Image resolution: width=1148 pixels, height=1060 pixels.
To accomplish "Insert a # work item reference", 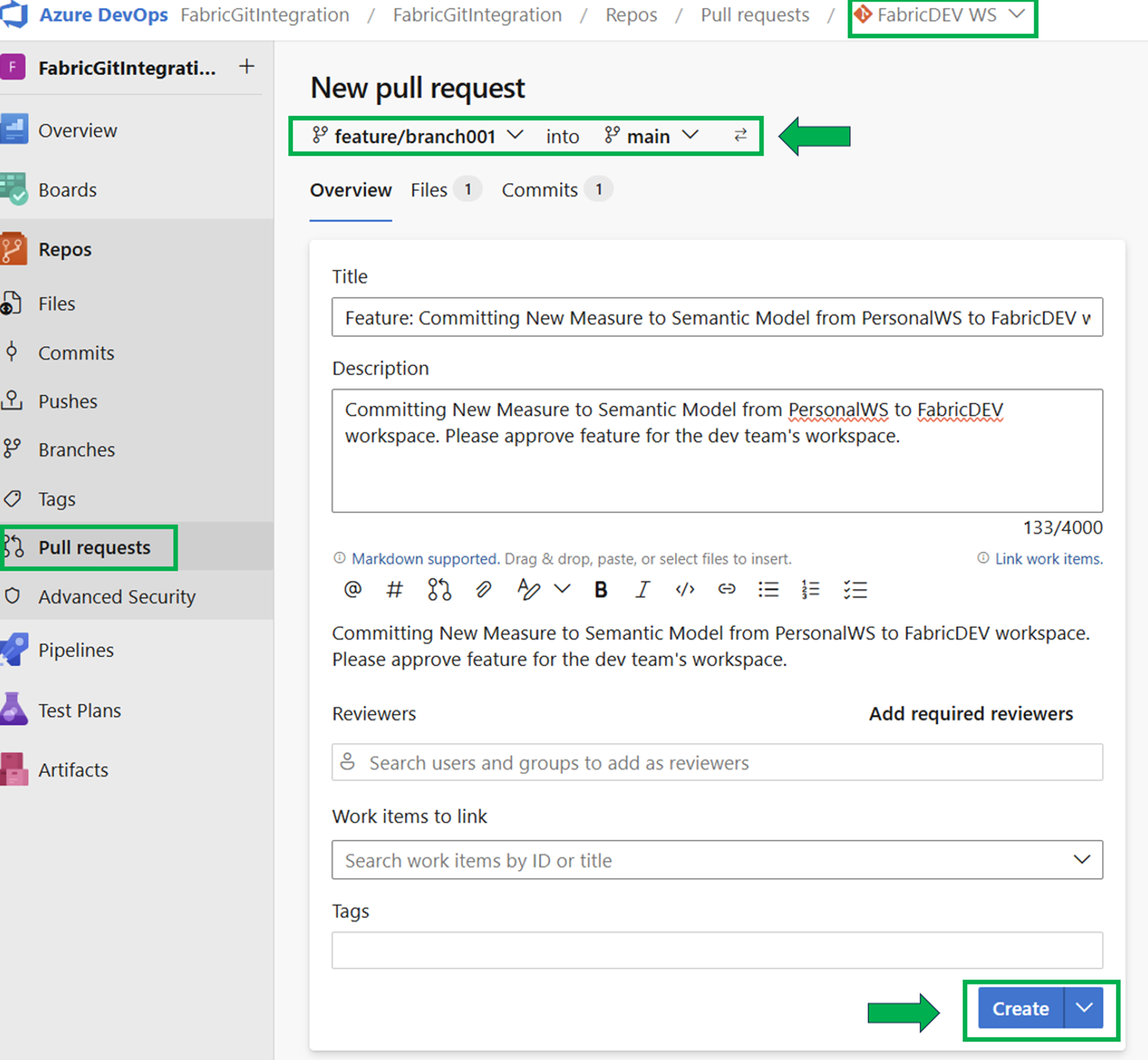I will 395,590.
